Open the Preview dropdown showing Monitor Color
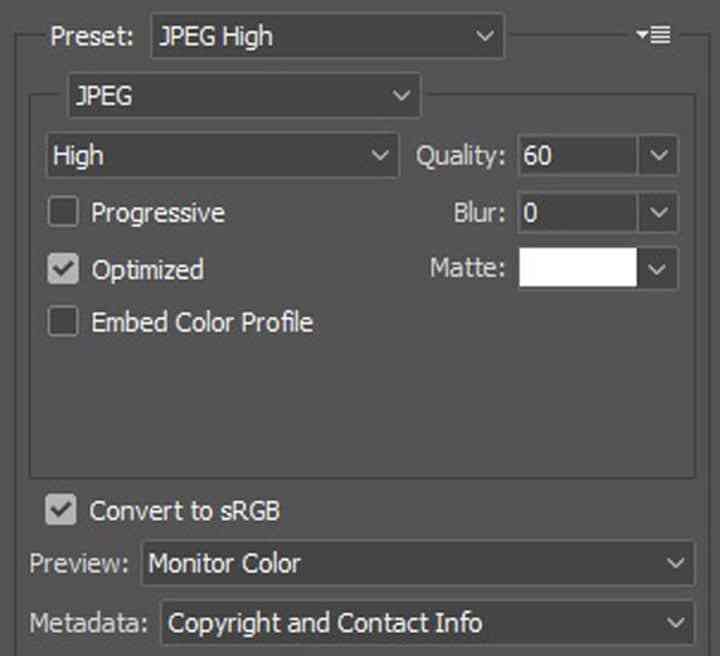This screenshot has width=720, height=656. pos(418,563)
